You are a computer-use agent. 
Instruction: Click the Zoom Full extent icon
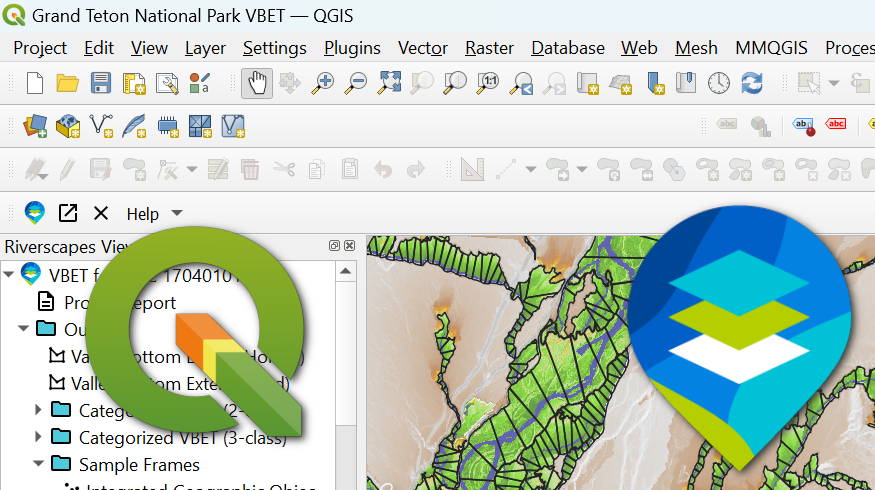[x=389, y=83]
